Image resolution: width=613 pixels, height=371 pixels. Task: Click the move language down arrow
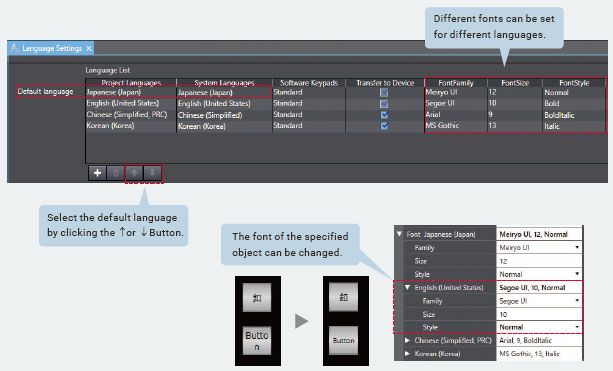[x=152, y=173]
